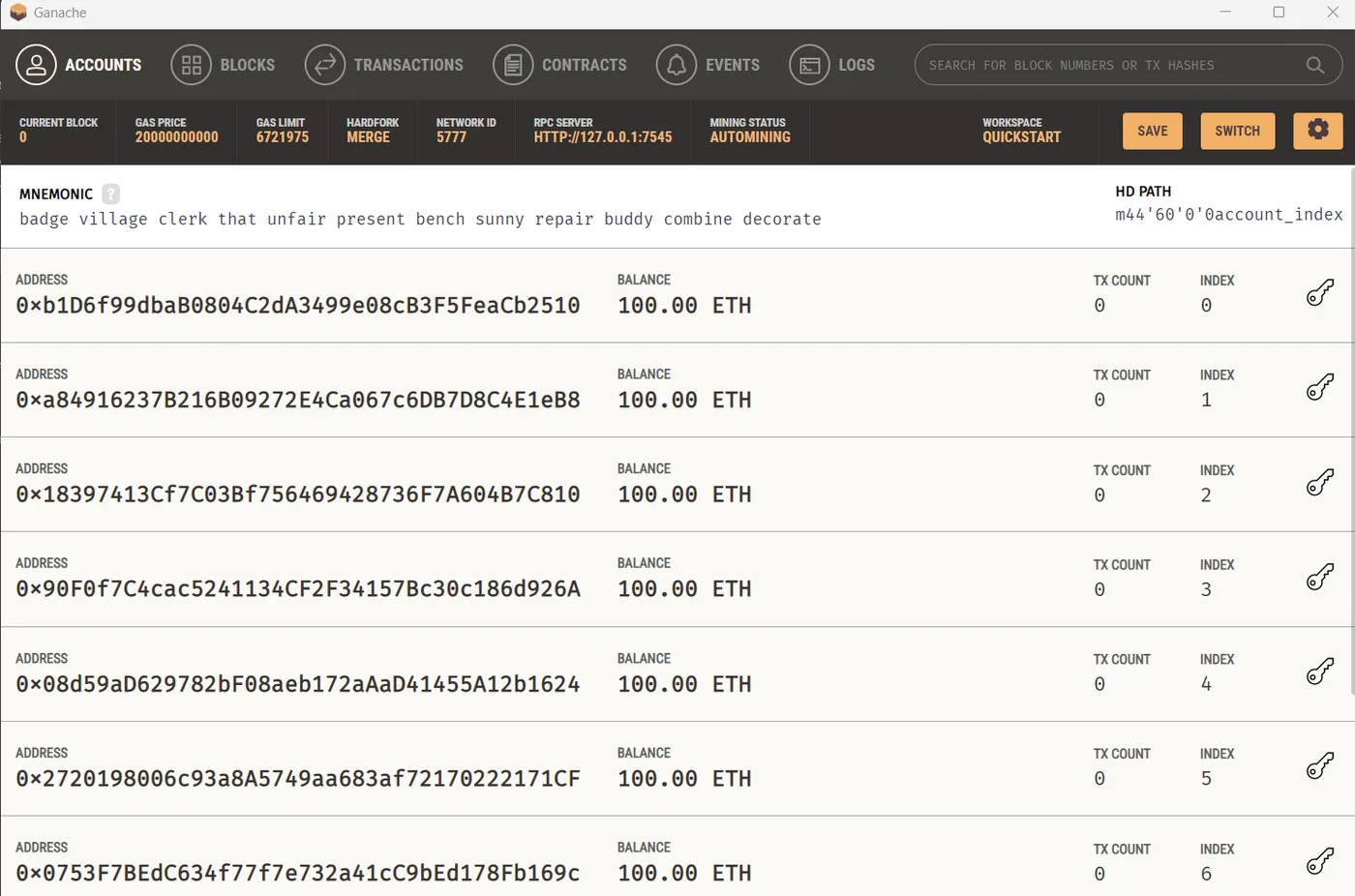The width and height of the screenshot is (1355, 896).
Task: Click the RPC server HTTP://127.0.0.1:7545 value
Action: 603,137
